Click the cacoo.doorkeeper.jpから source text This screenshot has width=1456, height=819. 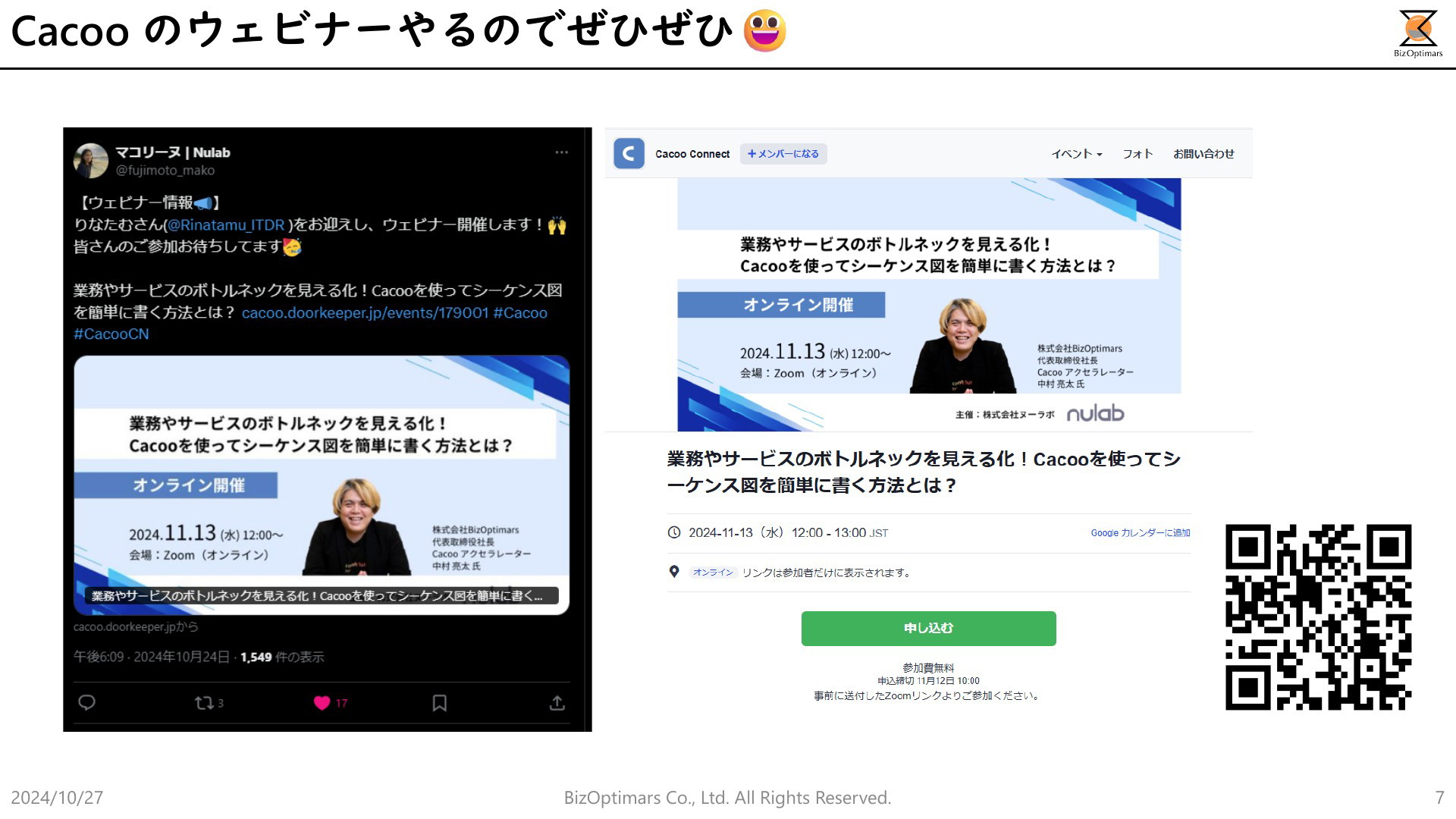[136, 626]
